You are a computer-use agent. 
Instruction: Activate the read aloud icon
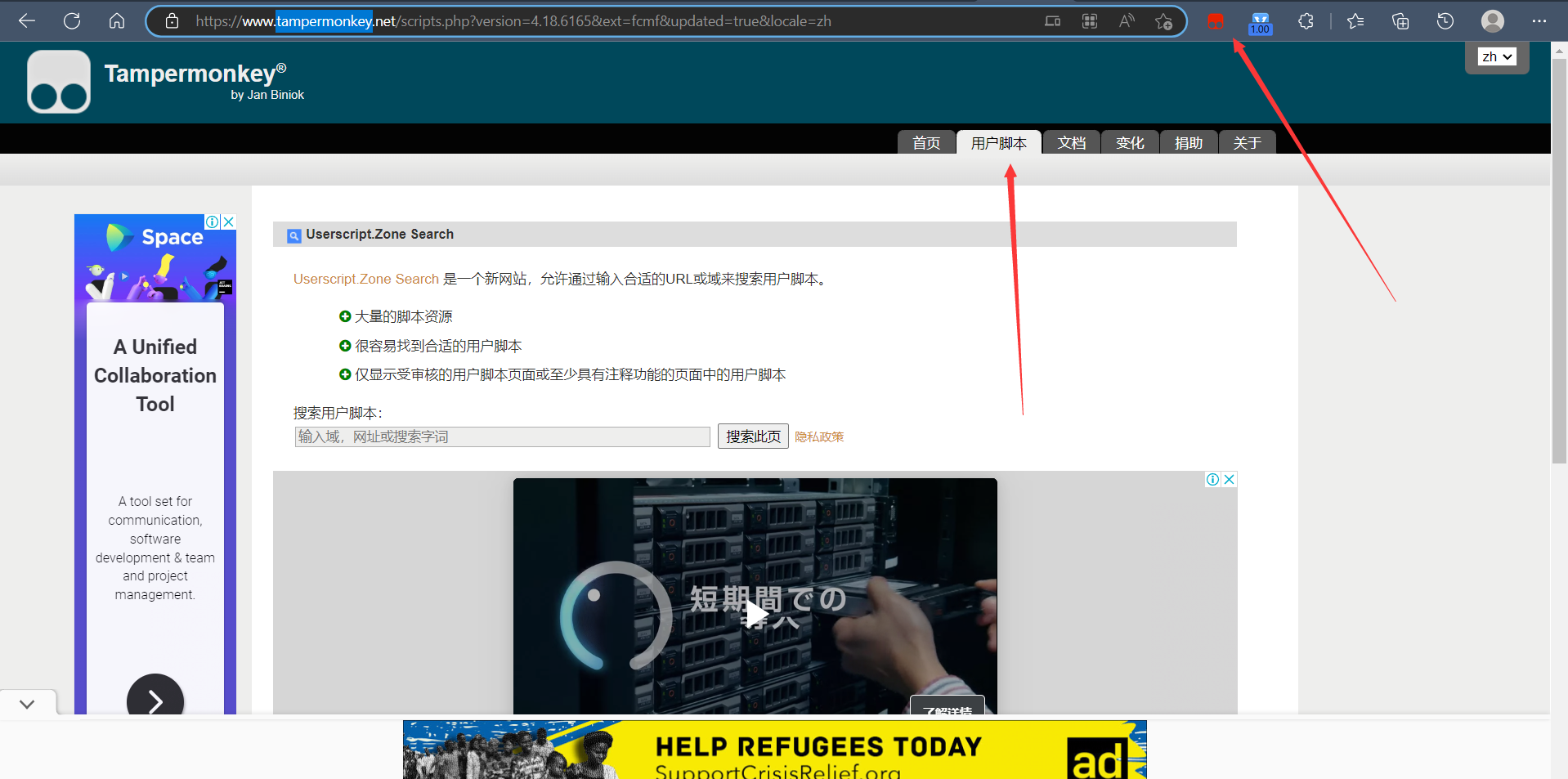(1127, 21)
